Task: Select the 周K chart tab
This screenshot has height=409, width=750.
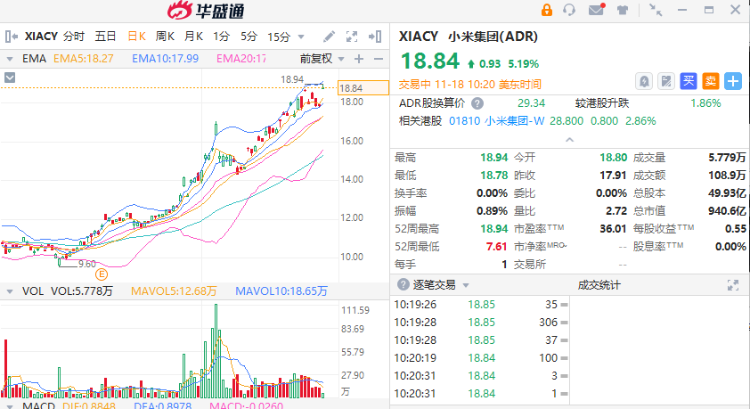Action: [x=165, y=36]
